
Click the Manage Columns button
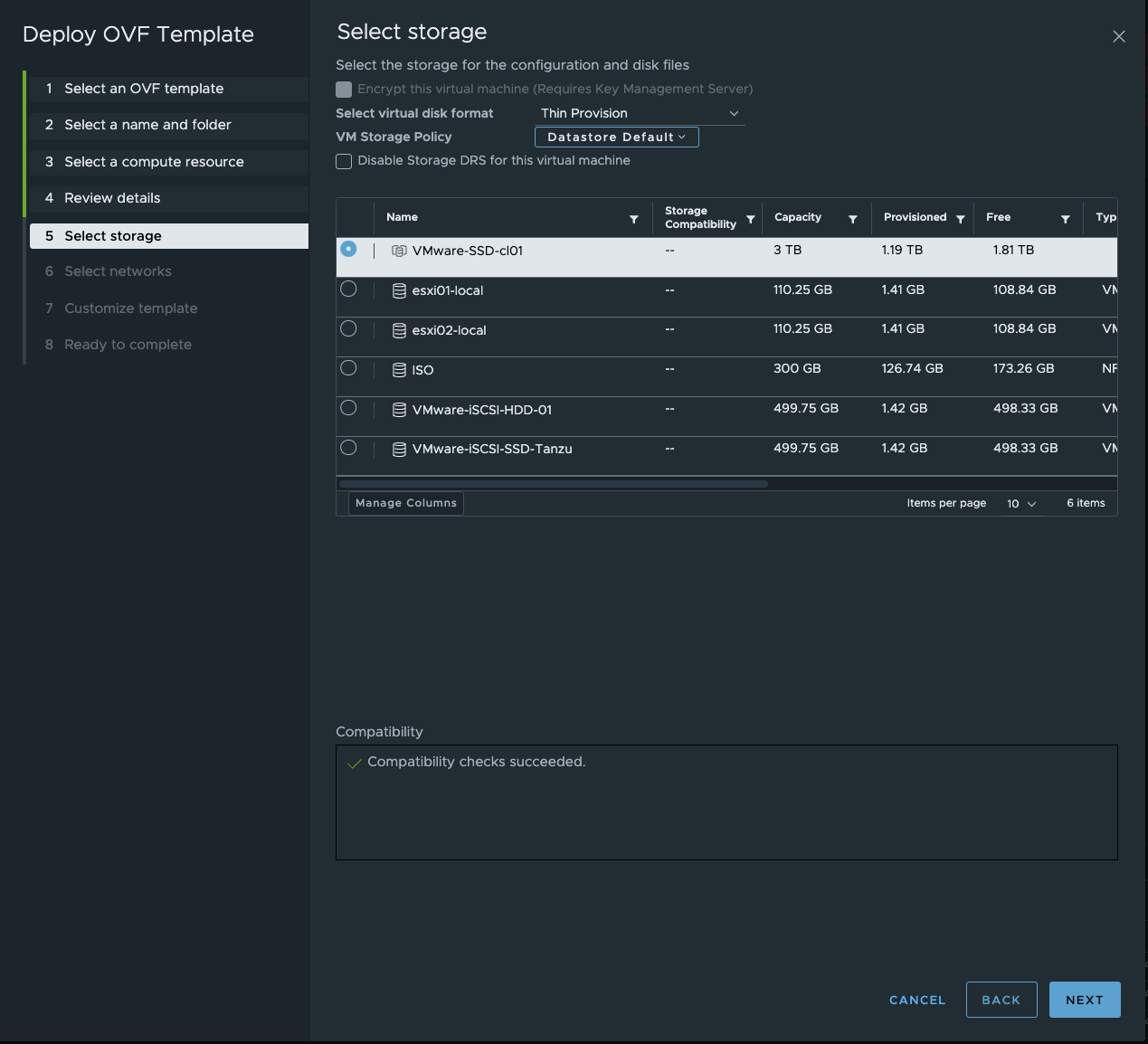(405, 503)
